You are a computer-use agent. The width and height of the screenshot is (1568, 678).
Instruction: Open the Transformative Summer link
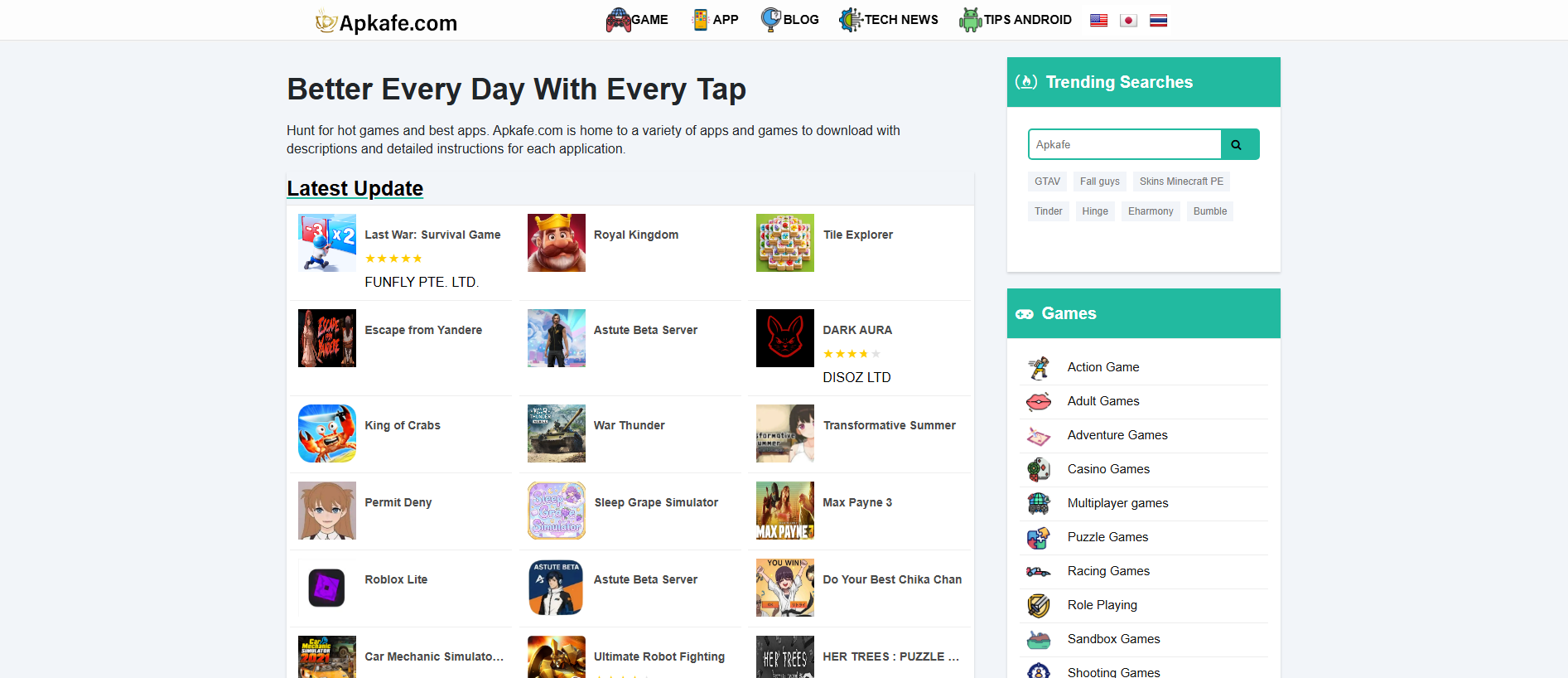point(890,425)
